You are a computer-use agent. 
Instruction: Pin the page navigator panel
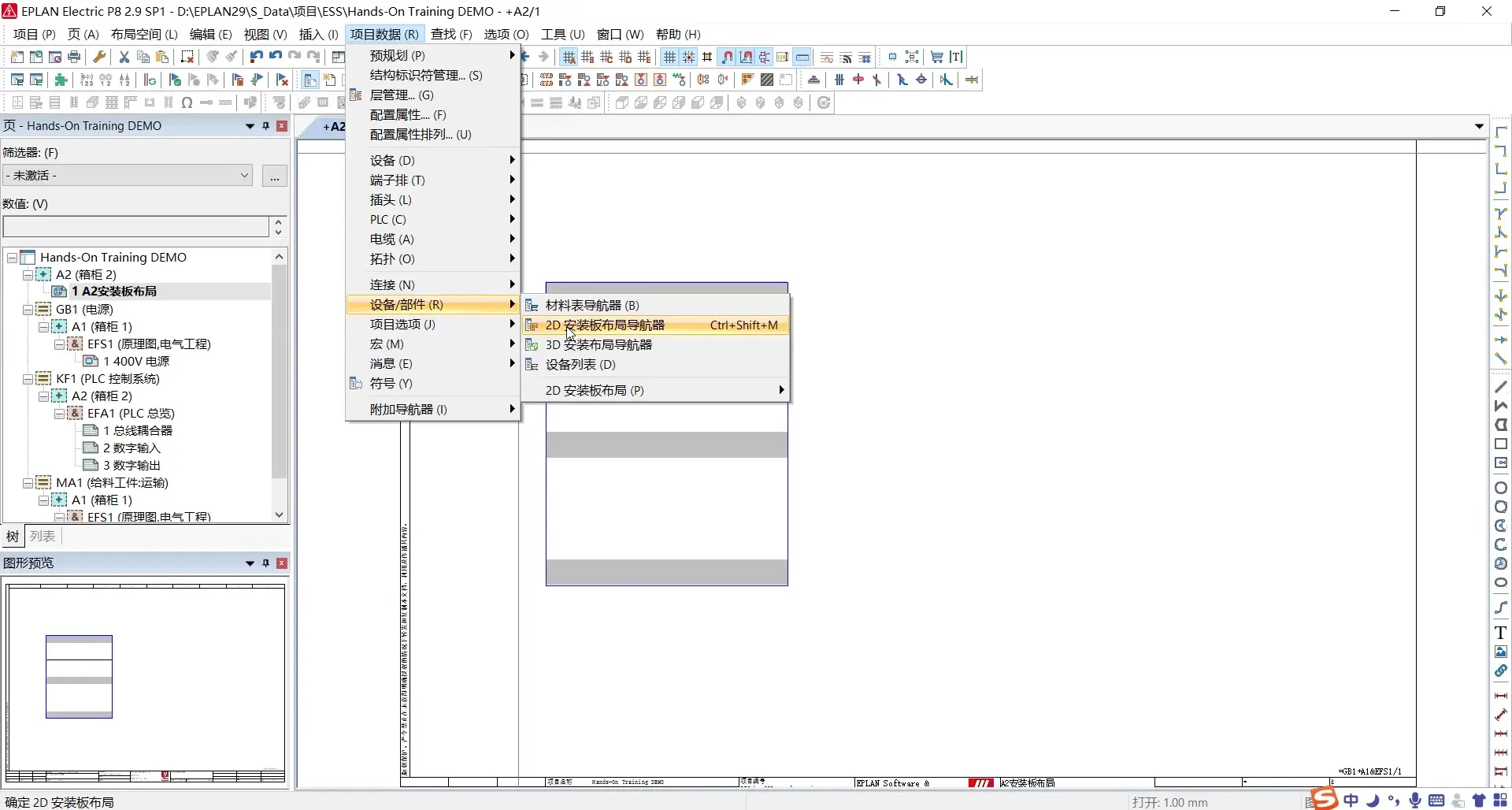266,126
